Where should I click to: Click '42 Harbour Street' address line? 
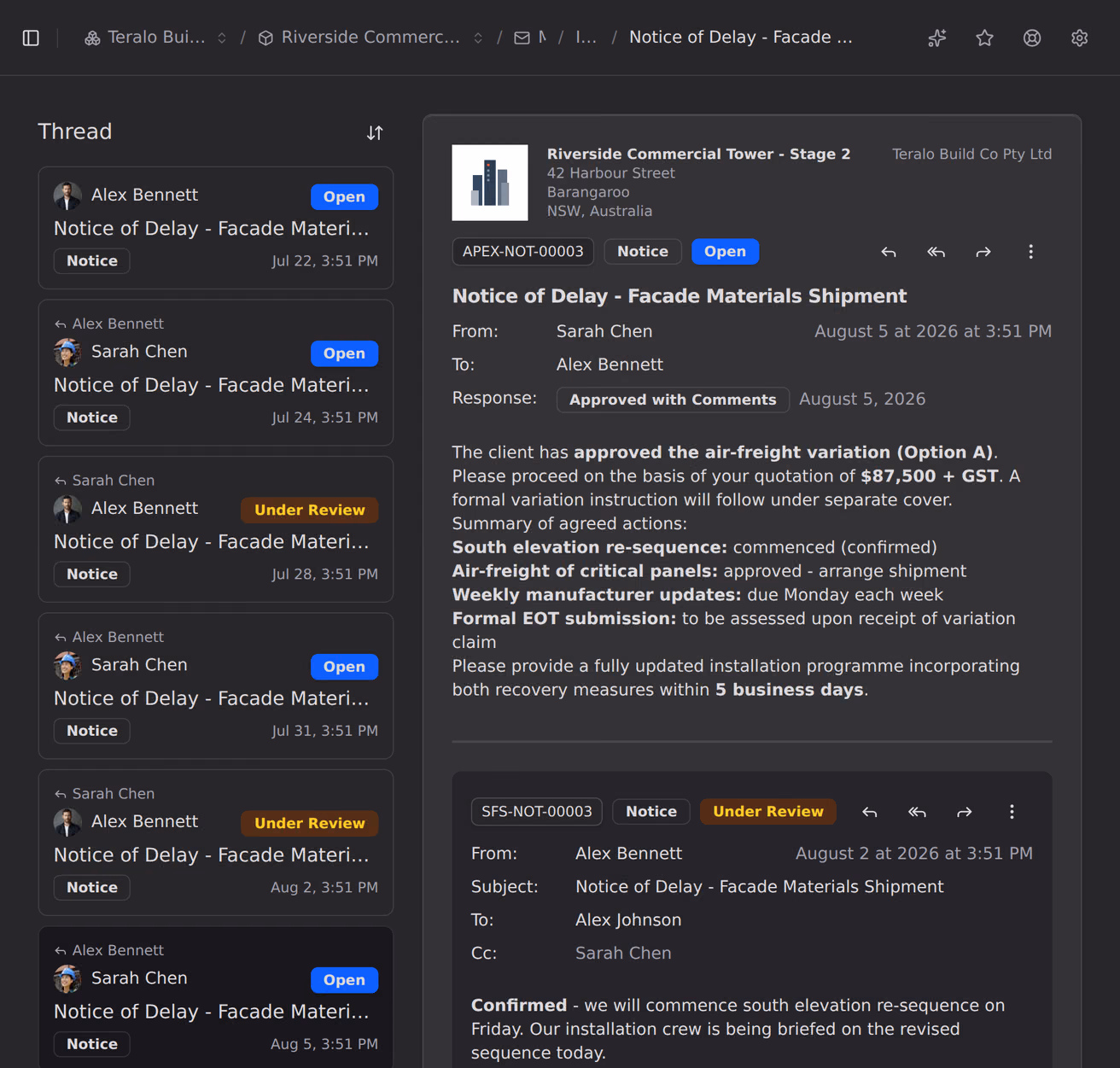[611, 173]
